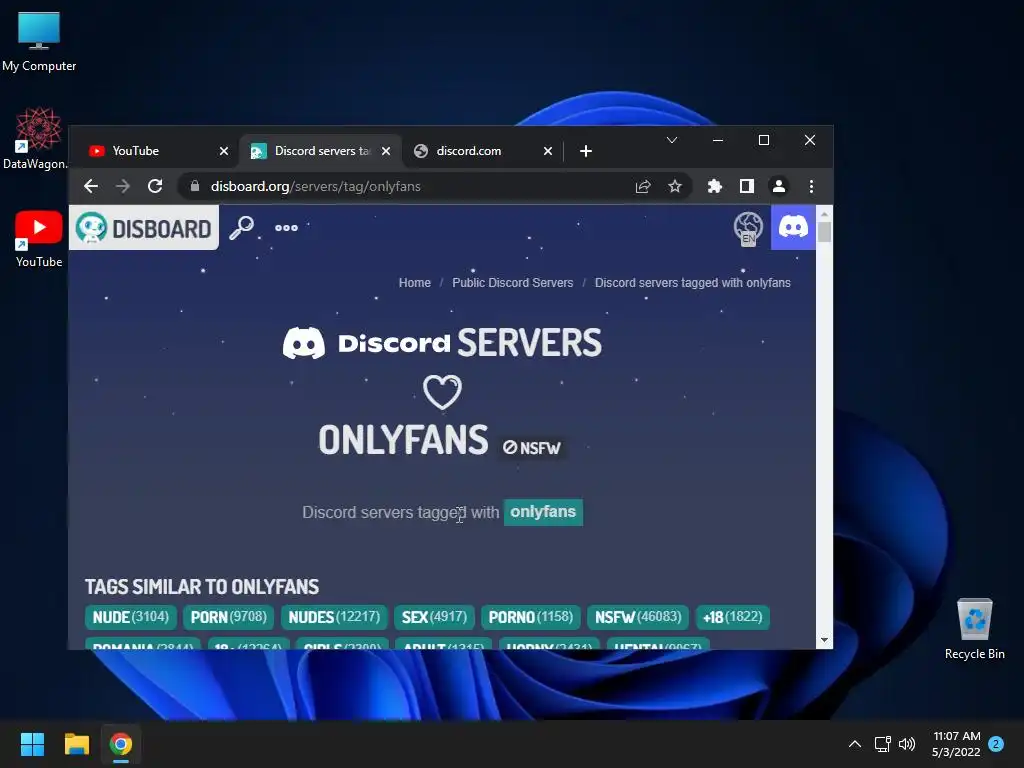1024x768 pixels.
Task: Open the Recycle Bin
Action: click(x=974, y=630)
